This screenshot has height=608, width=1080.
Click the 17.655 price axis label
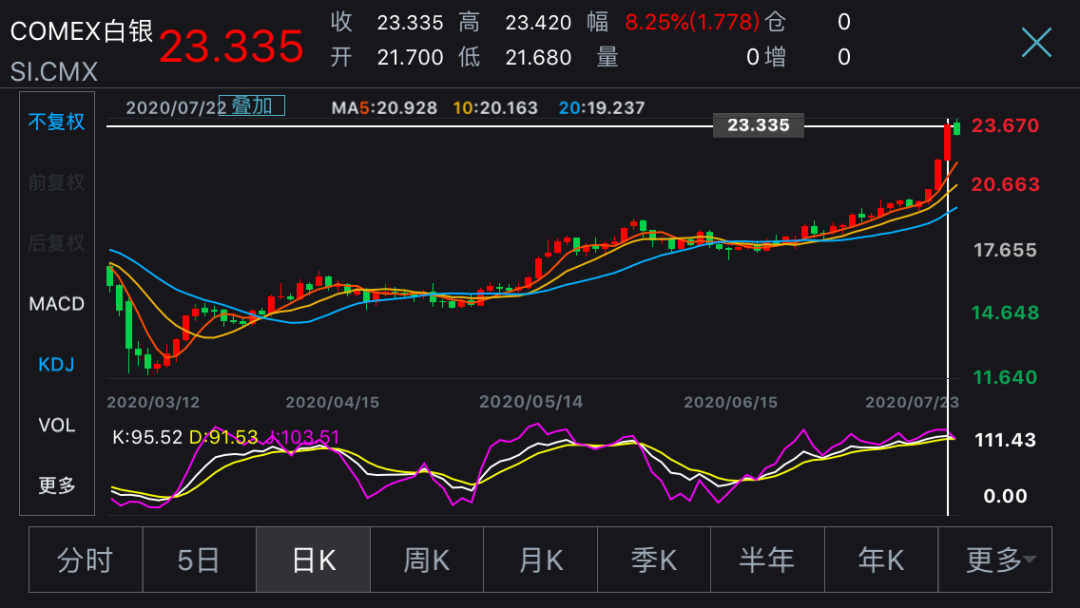pyautogui.click(x=1005, y=250)
